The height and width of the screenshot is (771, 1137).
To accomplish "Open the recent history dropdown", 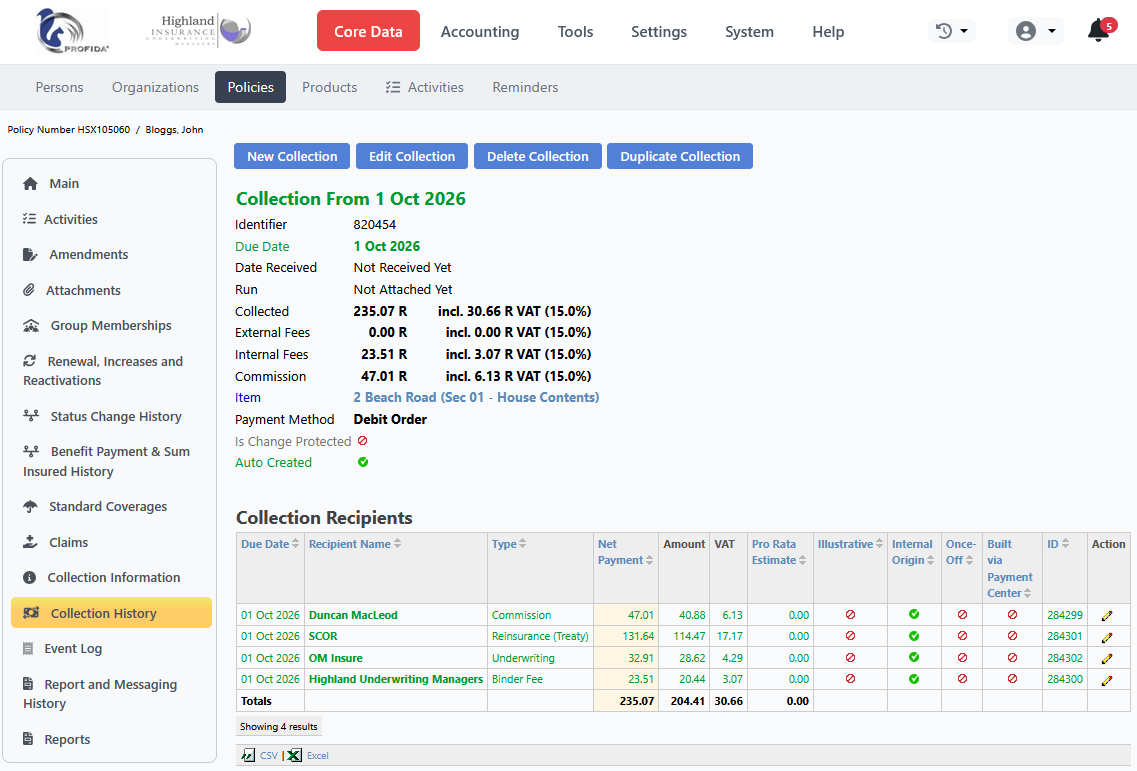I will click(x=952, y=31).
